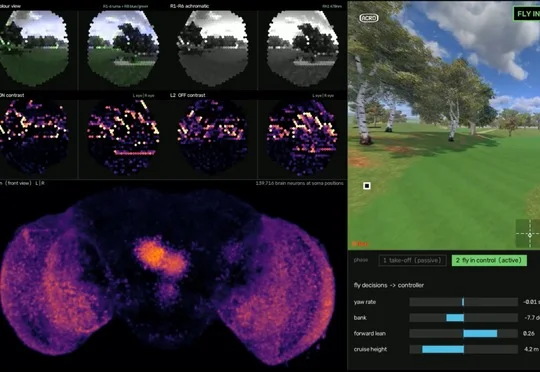The height and width of the screenshot is (372, 540).
Task: Click the 'ON contrast' panel title
Action: point(12,95)
